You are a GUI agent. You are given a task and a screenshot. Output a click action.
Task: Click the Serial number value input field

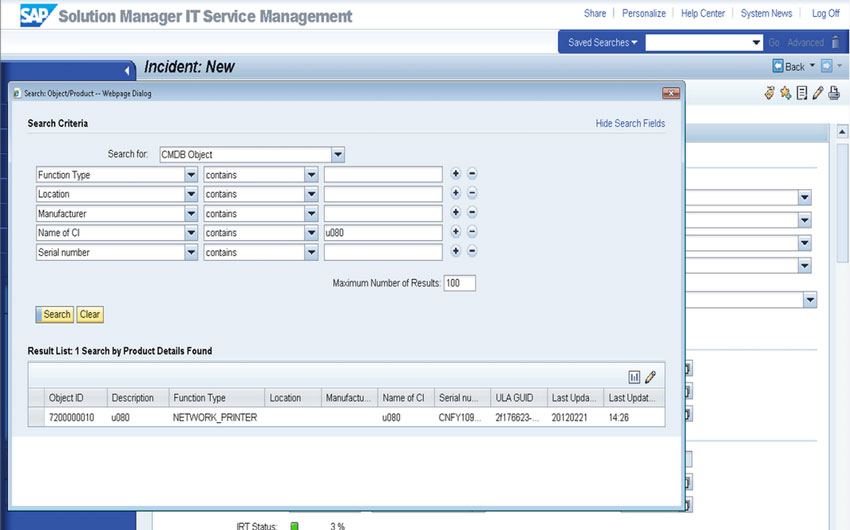[x=383, y=252]
